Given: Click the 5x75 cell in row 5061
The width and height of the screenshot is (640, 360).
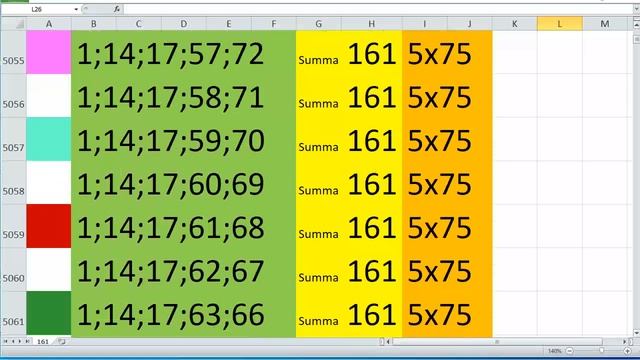Looking at the screenshot, I should click(x=447, y=313).
